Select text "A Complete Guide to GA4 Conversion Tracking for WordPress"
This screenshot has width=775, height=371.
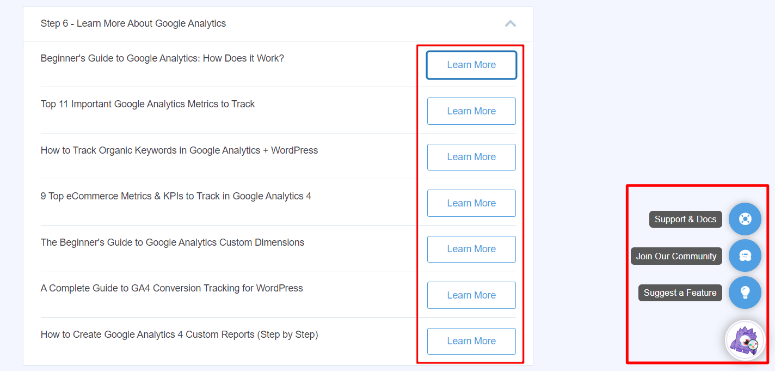[172, 288]
